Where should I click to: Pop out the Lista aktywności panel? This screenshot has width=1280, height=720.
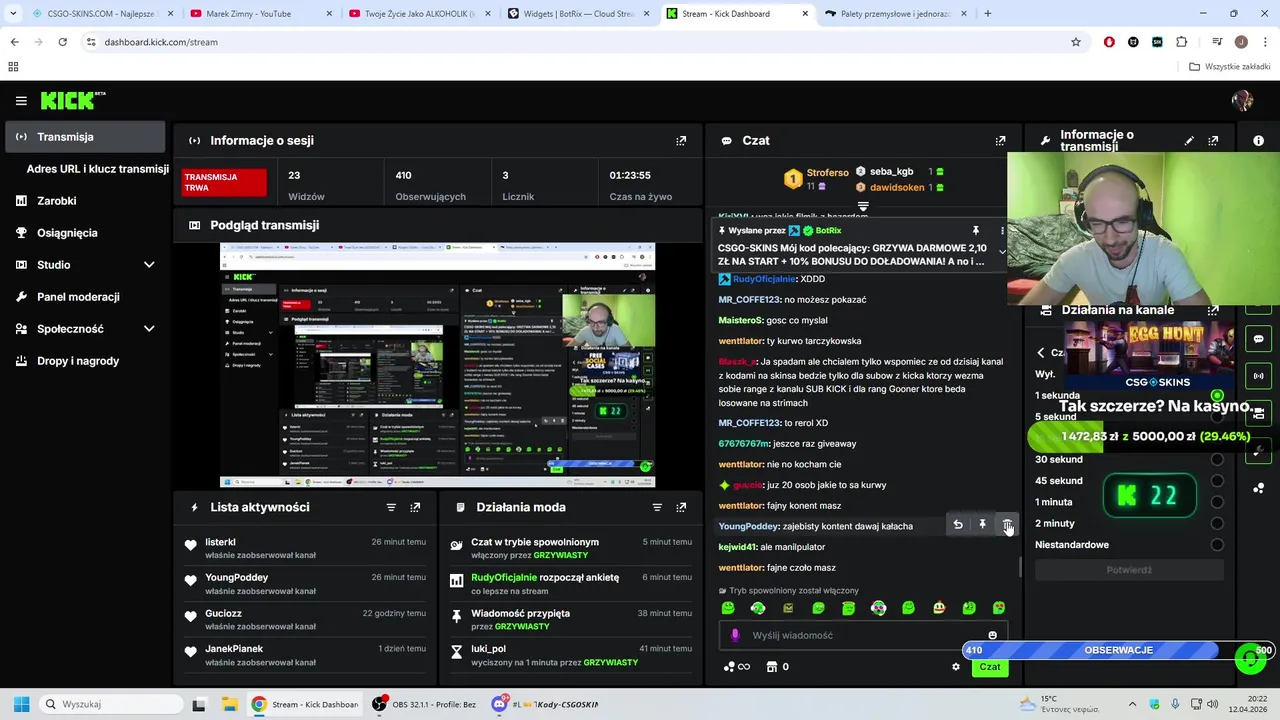[x=415, y=508]
